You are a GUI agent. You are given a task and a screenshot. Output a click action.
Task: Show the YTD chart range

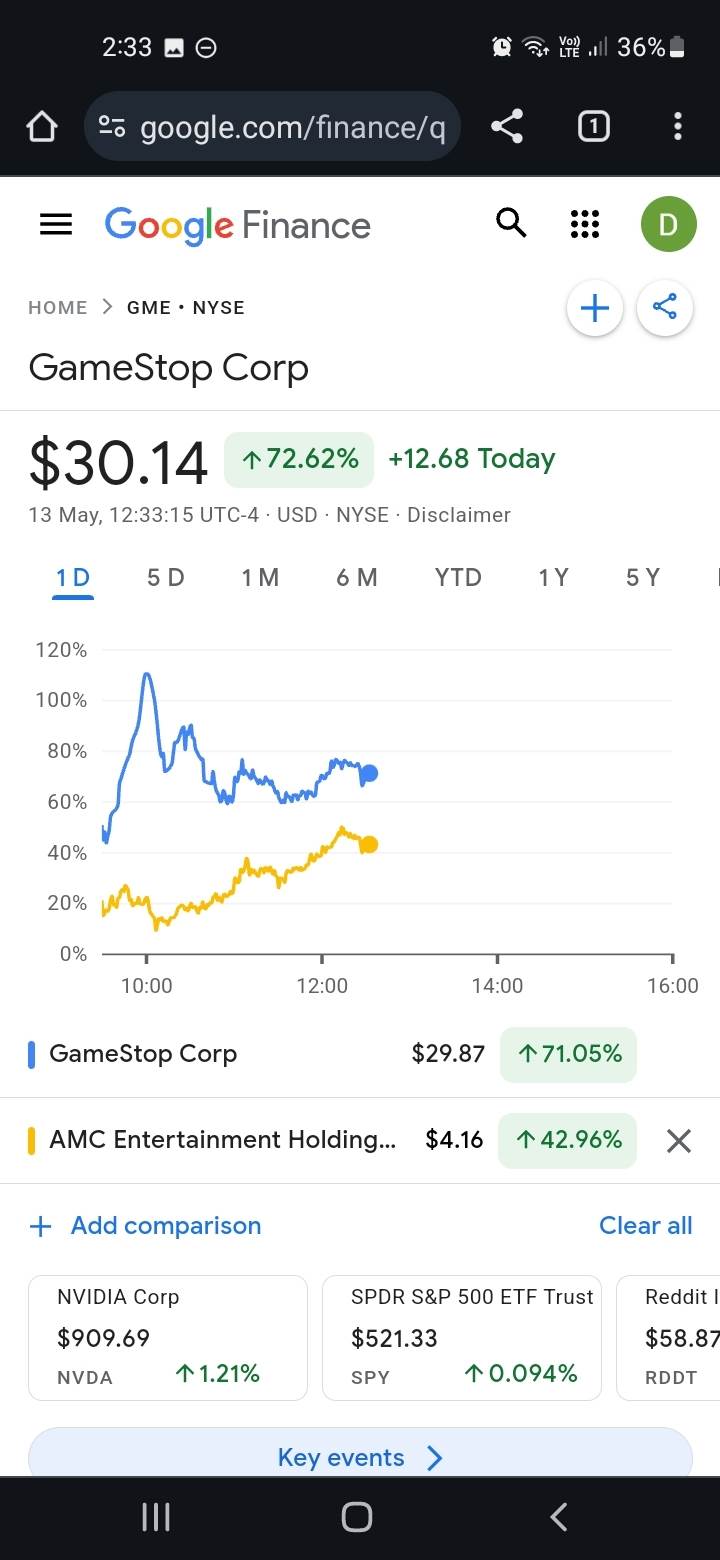(x=458, y=577)
